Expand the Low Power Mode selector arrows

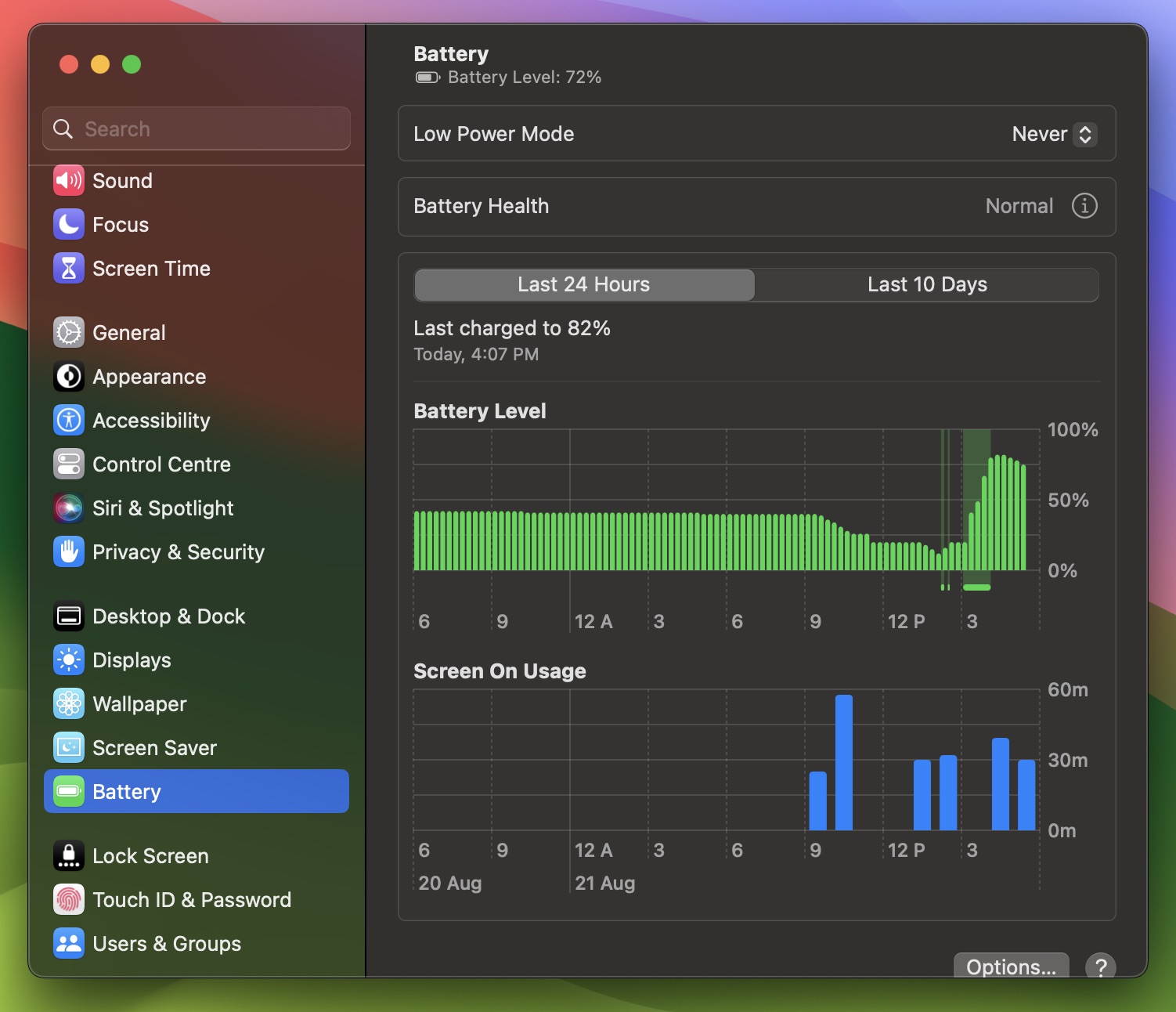pyautogui.click(x=1085, y=134)
